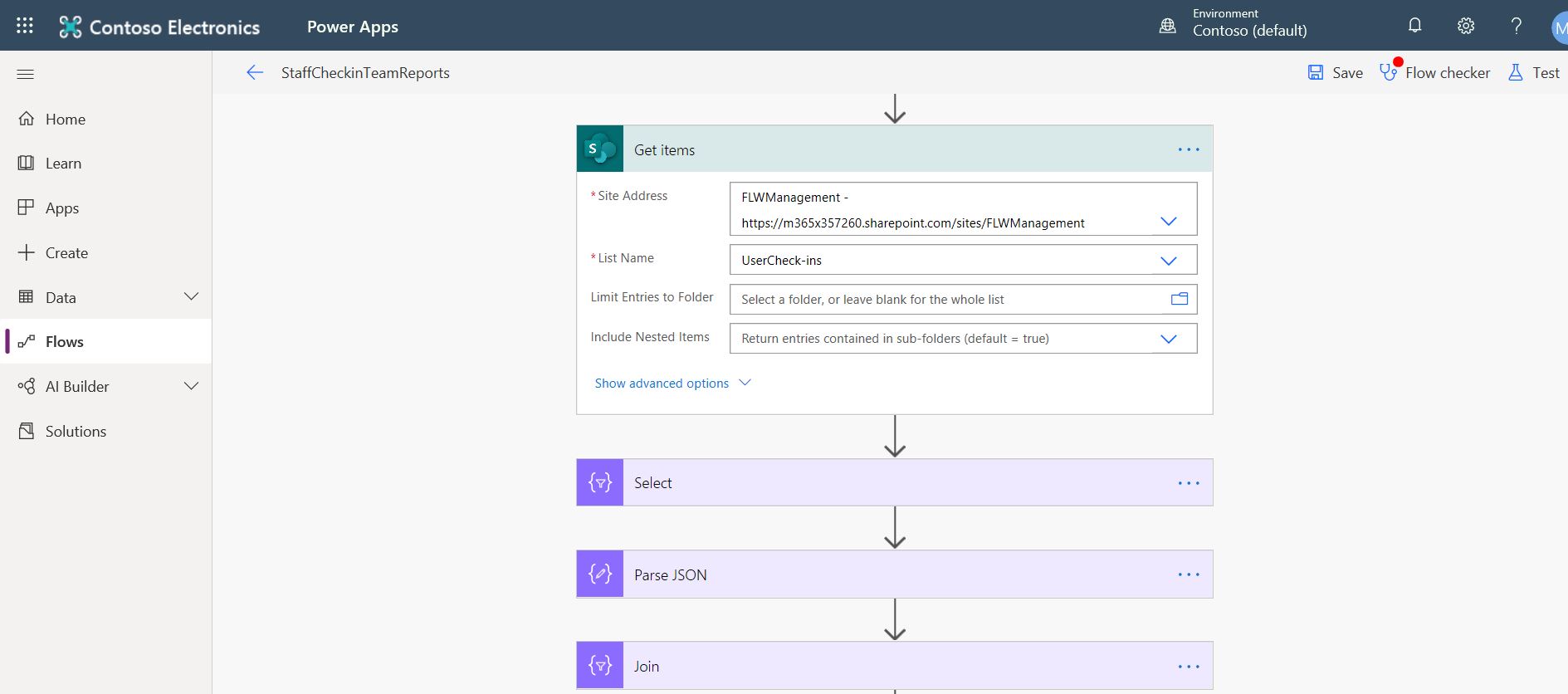The image size is (1568, 694).
Task: Click the Limit Entries to Folder field
Action: click(963, 299)
